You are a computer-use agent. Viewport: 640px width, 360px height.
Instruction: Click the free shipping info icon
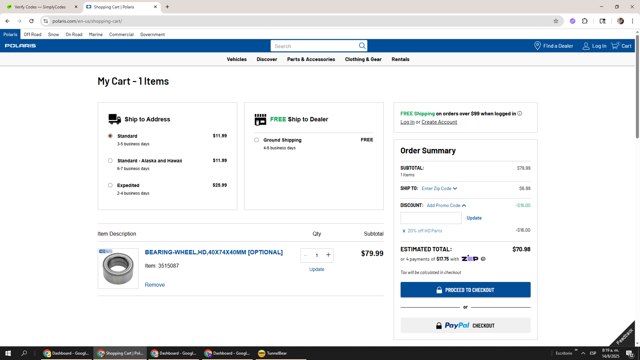pyautogui.click(x=520, y=113)
